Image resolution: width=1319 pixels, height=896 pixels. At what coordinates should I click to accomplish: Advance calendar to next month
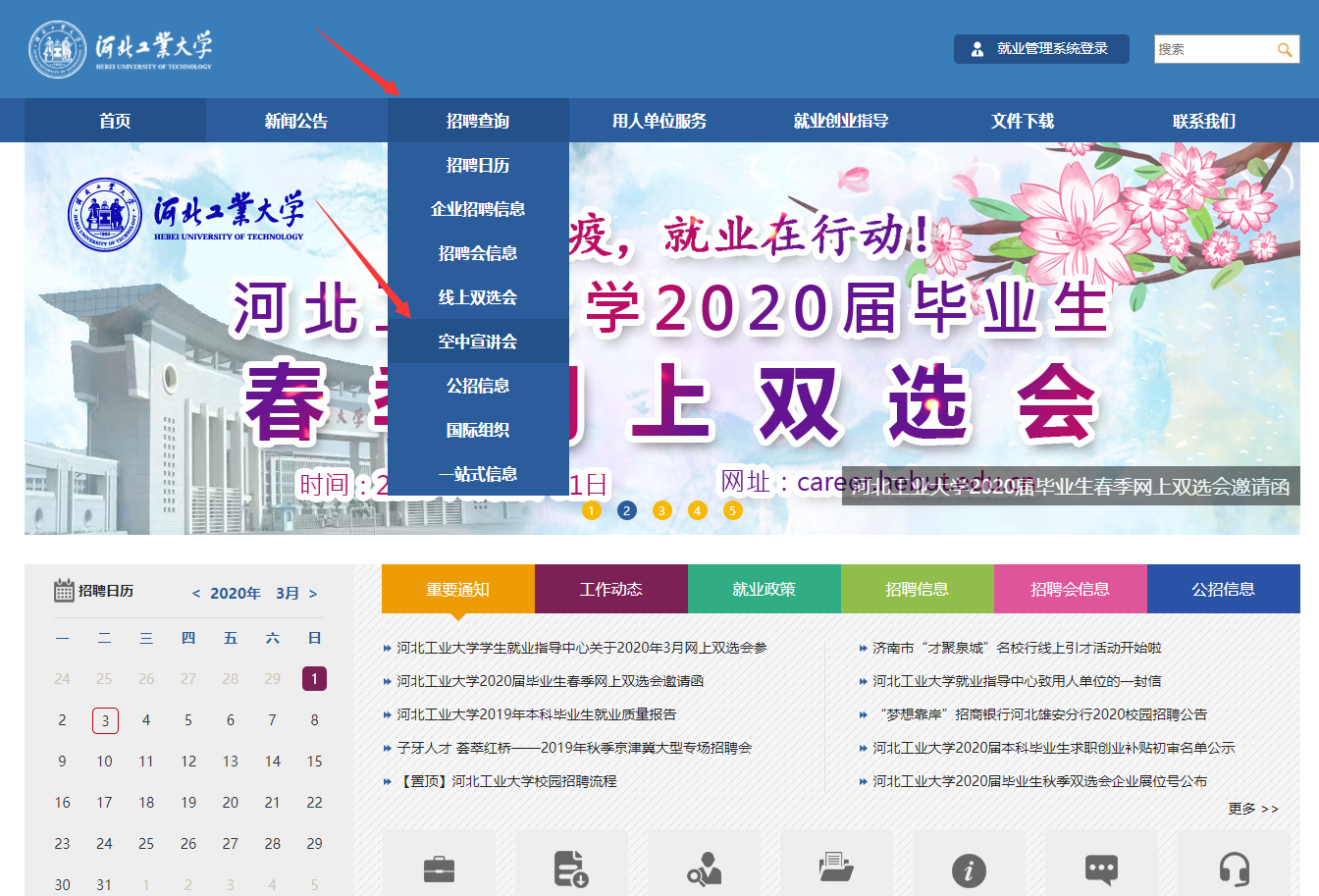click(x=313, y=594)
